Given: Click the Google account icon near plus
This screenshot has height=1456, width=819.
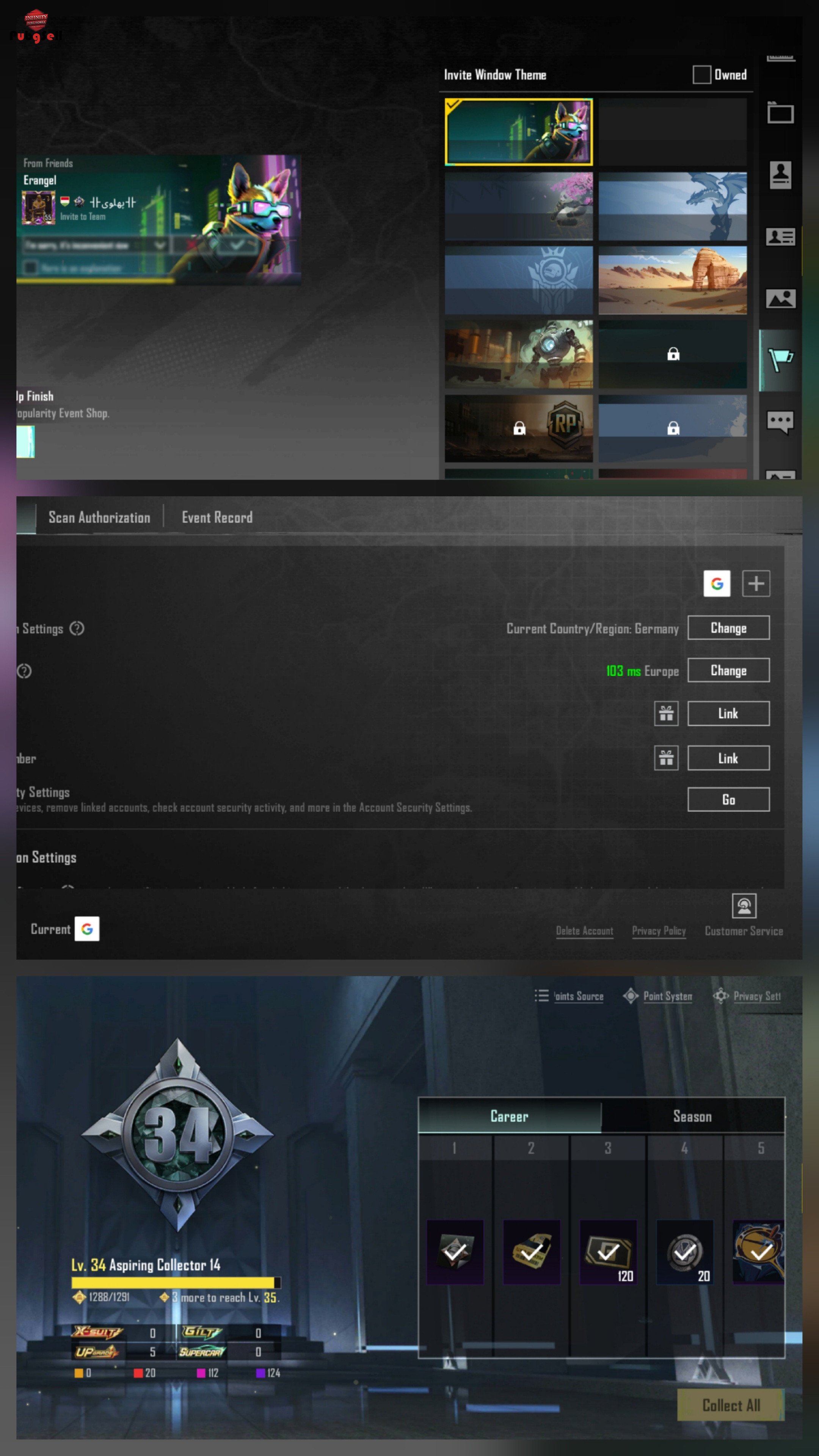Looking at the screenshot, I should (717, 583).
